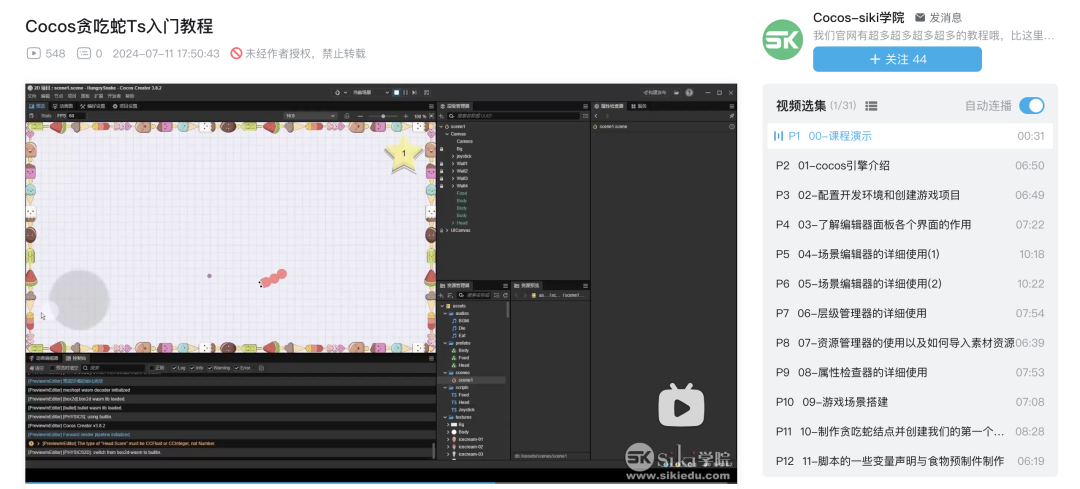This screenshot has width=1080, height=489.
Task: Toggle the lock icon of Wall1 node
Action: tap(442, 164)
